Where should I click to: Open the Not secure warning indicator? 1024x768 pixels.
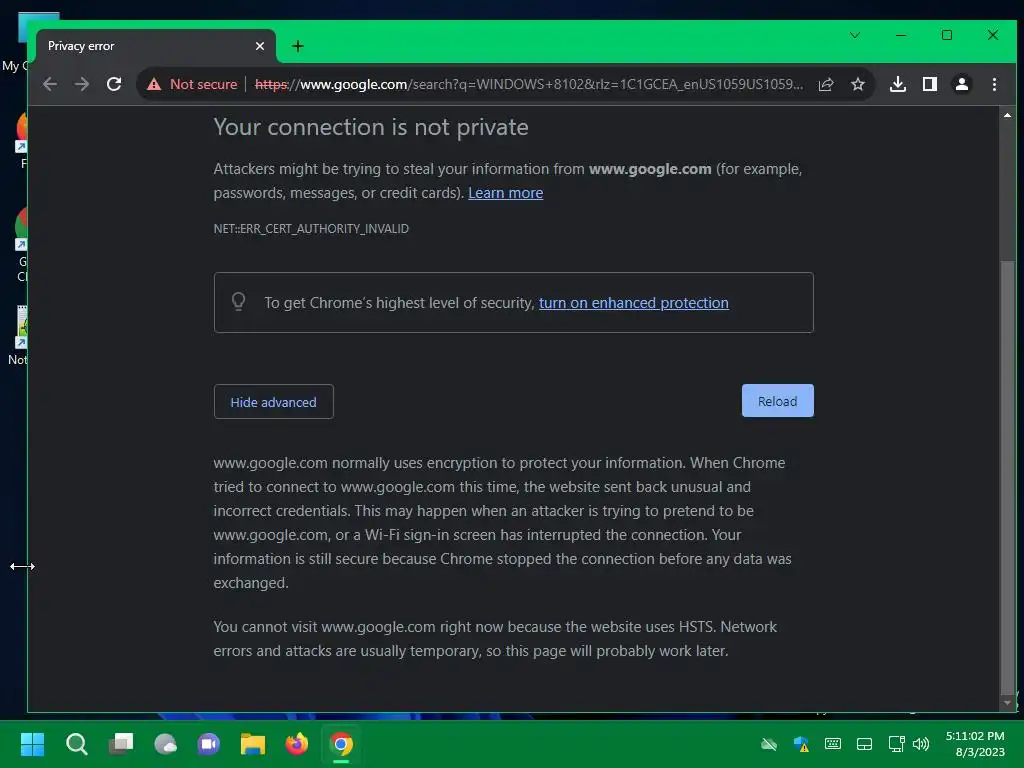pyautogui.click(x=192, y=84)
